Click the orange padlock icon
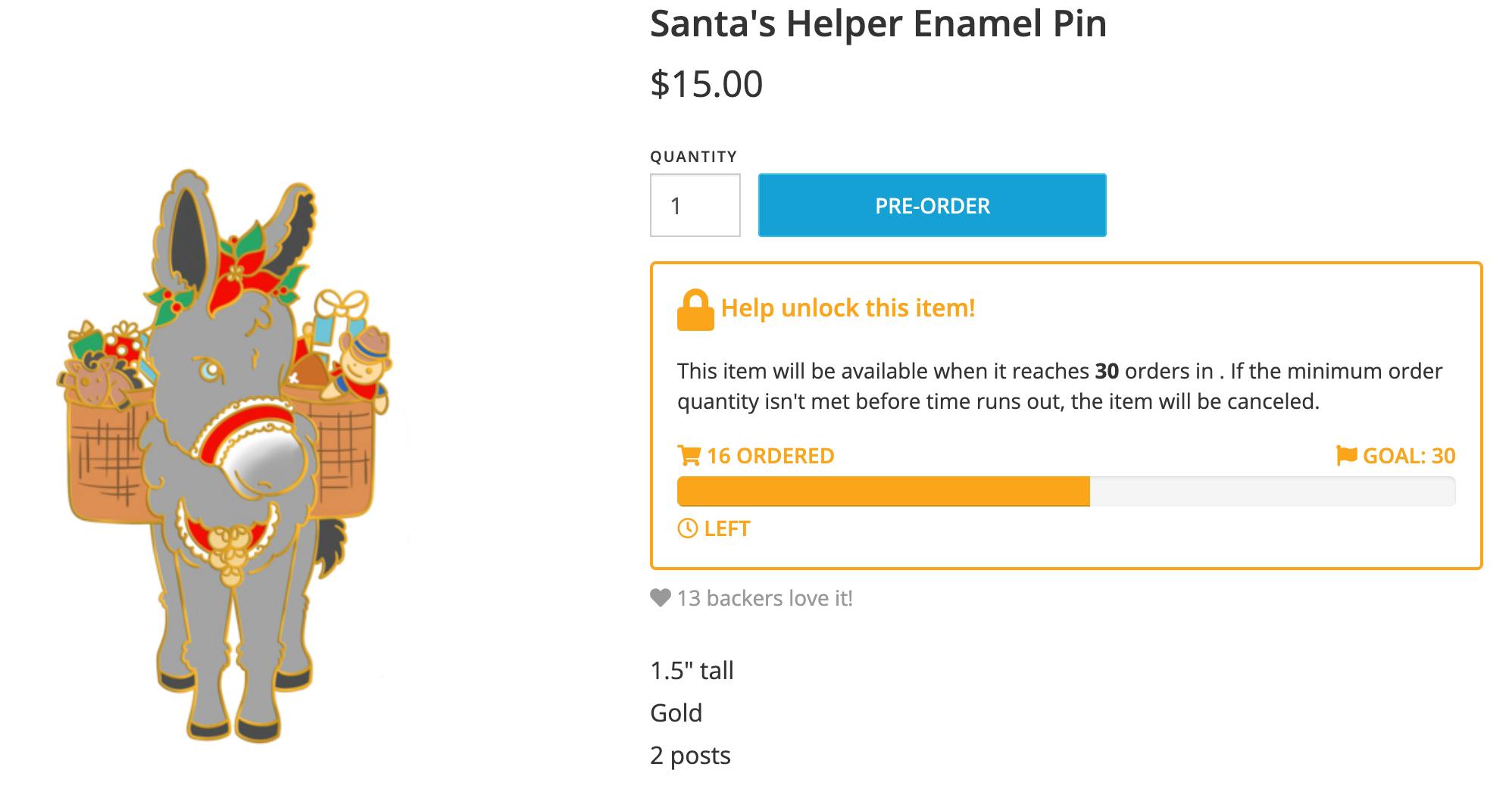The image size is (1512, 792). pyautogui.click(x=695, y=310)
